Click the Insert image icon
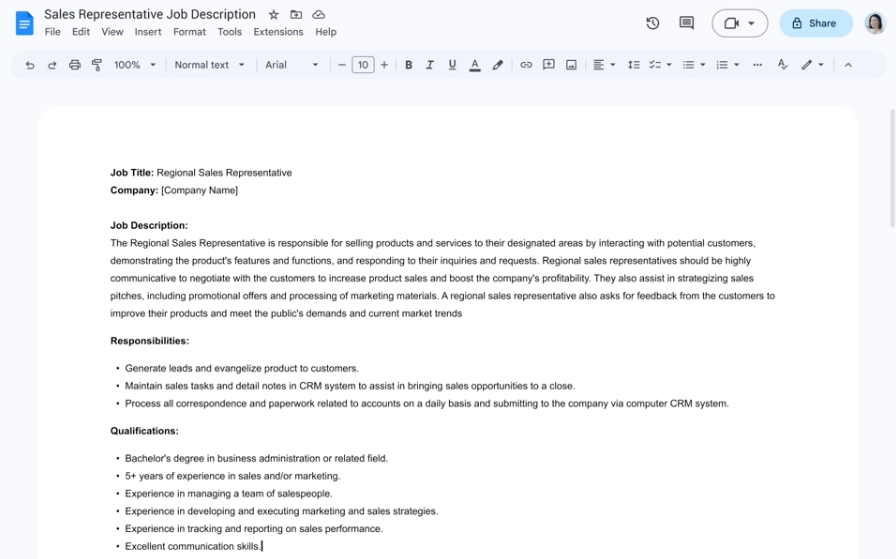The width and height of the screenshot is (896, 559). (x=571, y=65)
